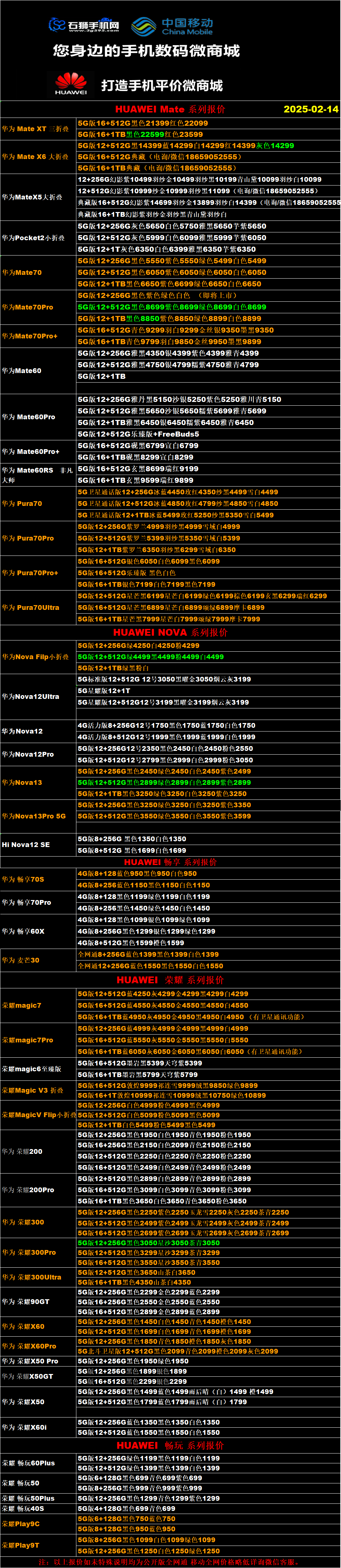Select the 华为Nova13 row label
This screenshot has height=1568, width=341.
22,783
